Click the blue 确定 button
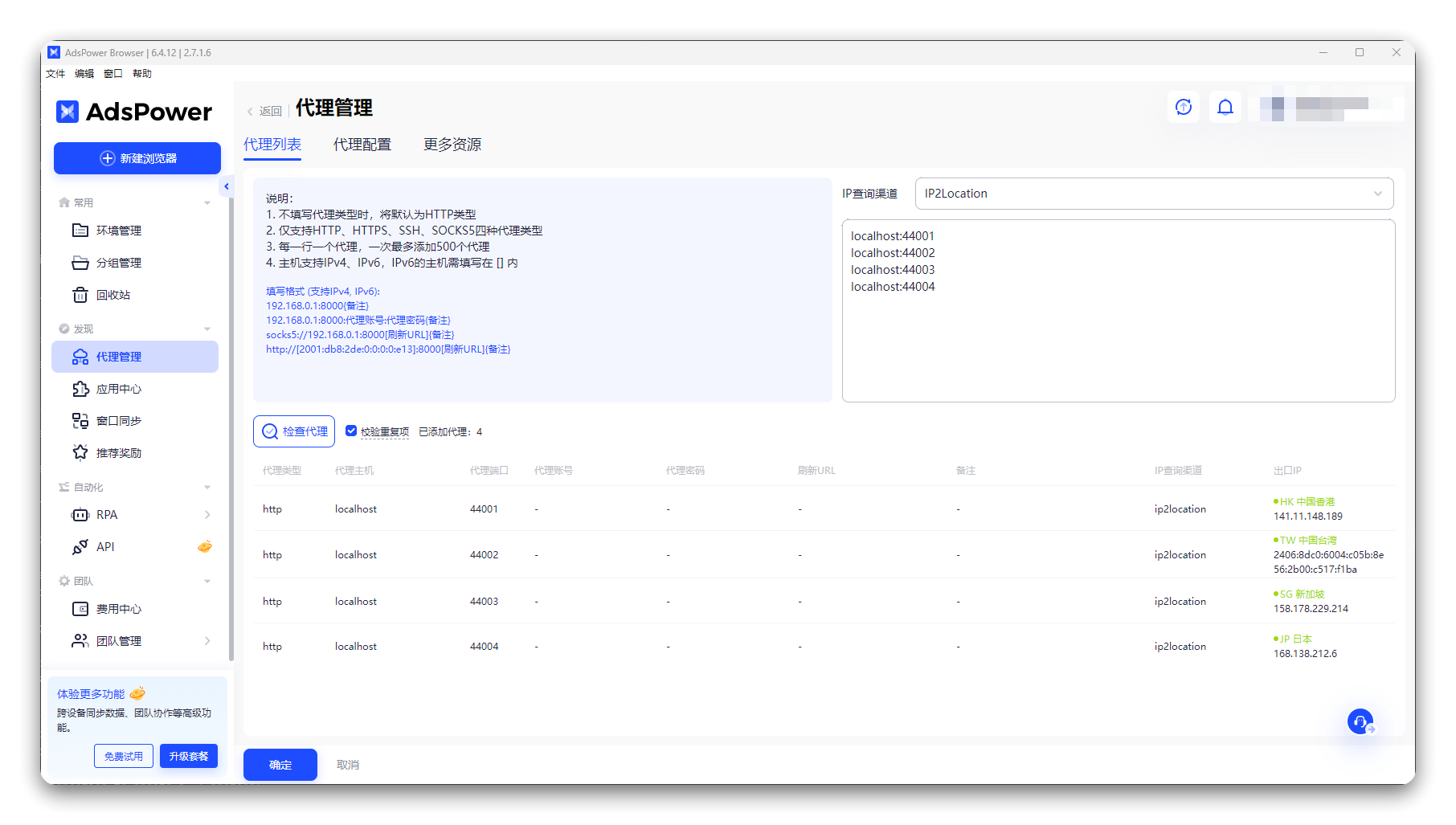 pyautogui.click(x=280, y=765)
